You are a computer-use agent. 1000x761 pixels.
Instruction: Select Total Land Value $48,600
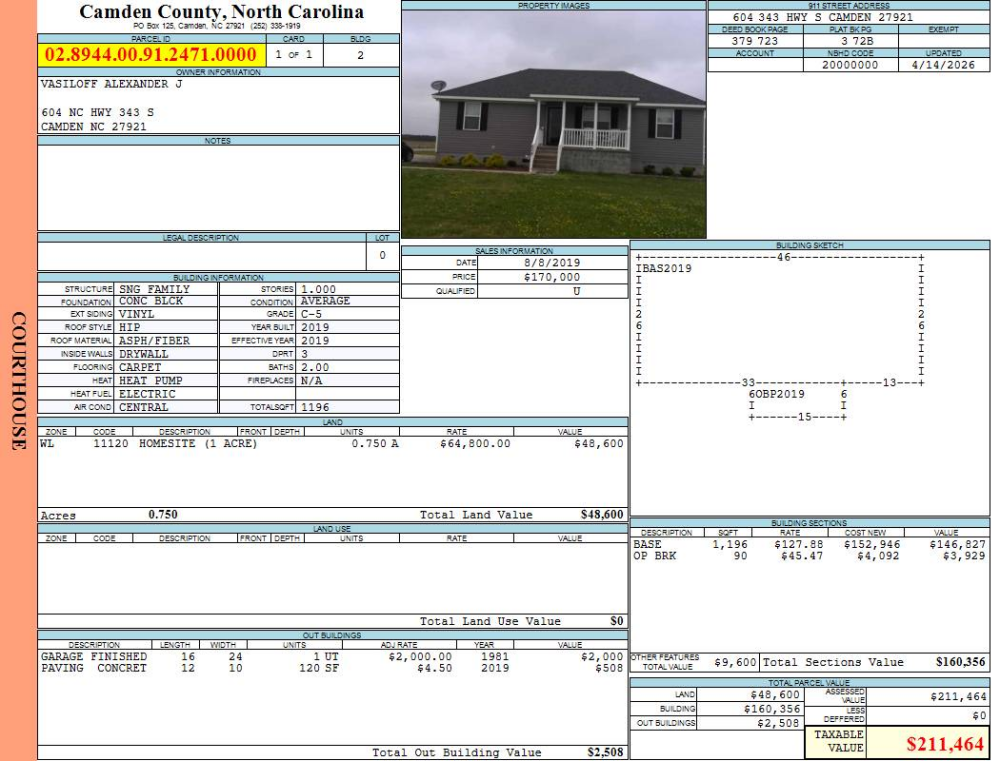coord(602,515)
